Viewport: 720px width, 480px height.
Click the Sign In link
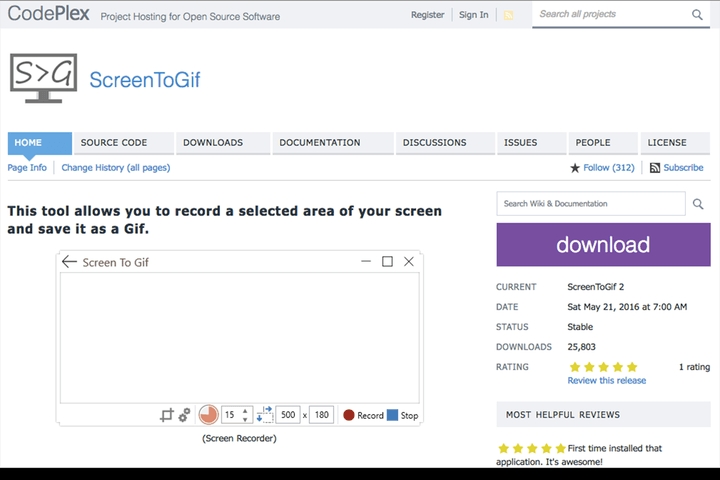473,15
